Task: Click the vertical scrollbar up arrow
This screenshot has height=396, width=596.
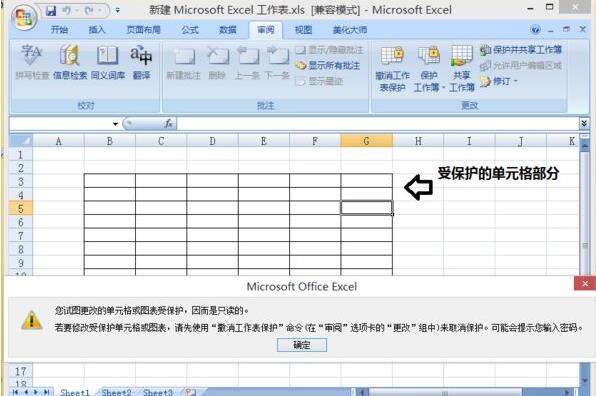Action: coord(585,145)
